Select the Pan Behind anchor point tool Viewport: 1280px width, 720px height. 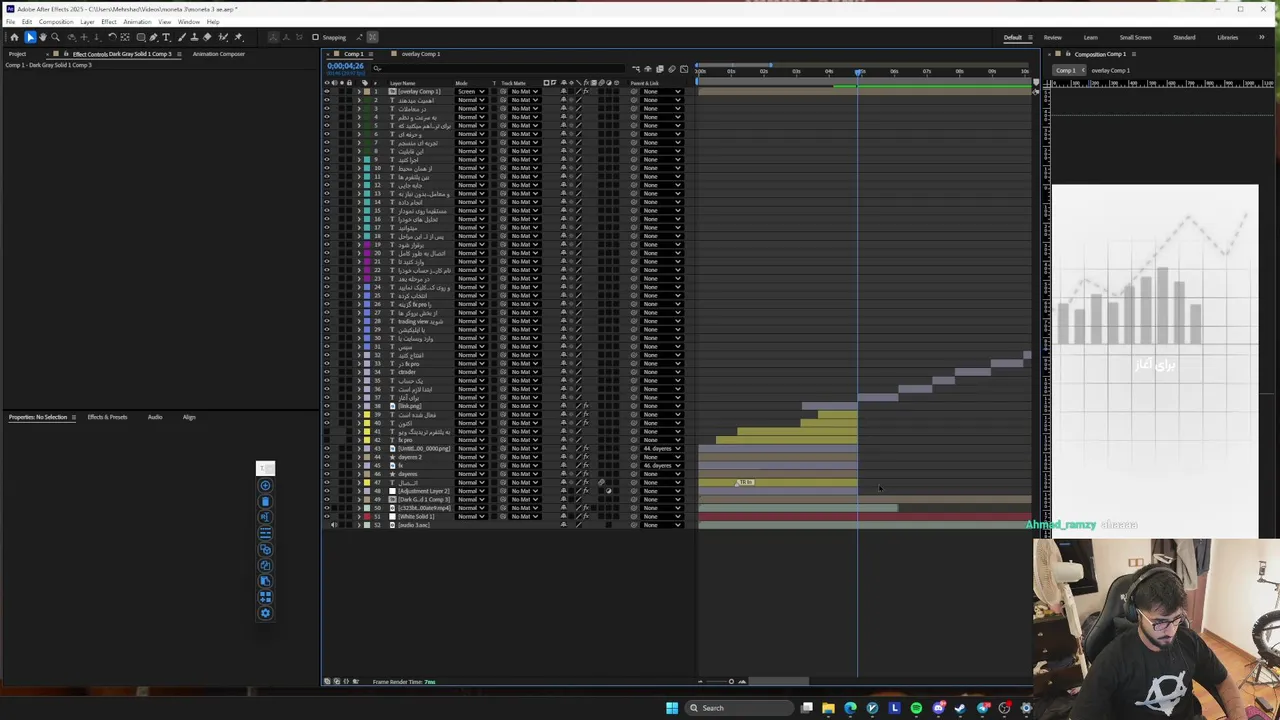(125, 37)
